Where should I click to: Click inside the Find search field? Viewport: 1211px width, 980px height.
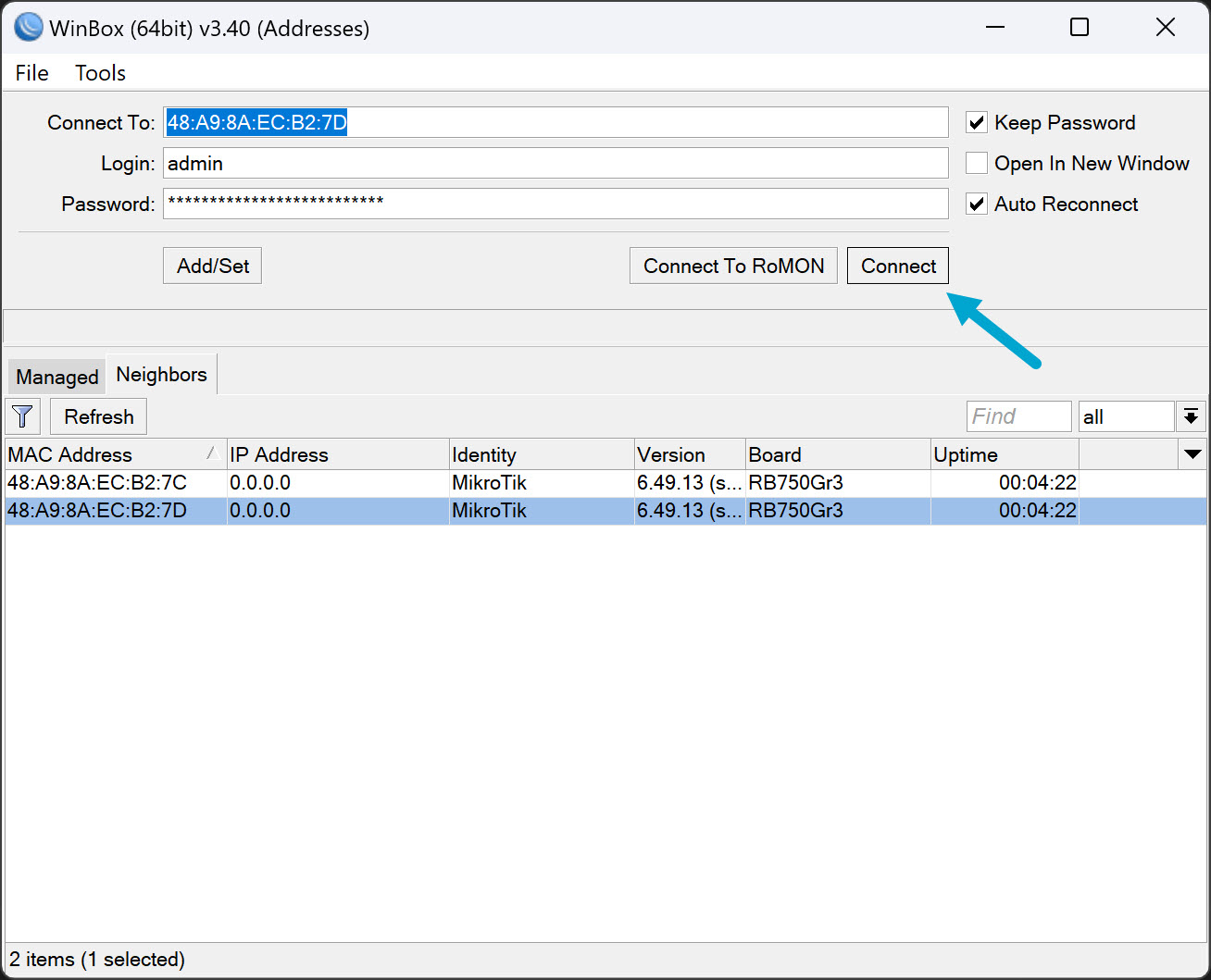tap(1018, 416)
